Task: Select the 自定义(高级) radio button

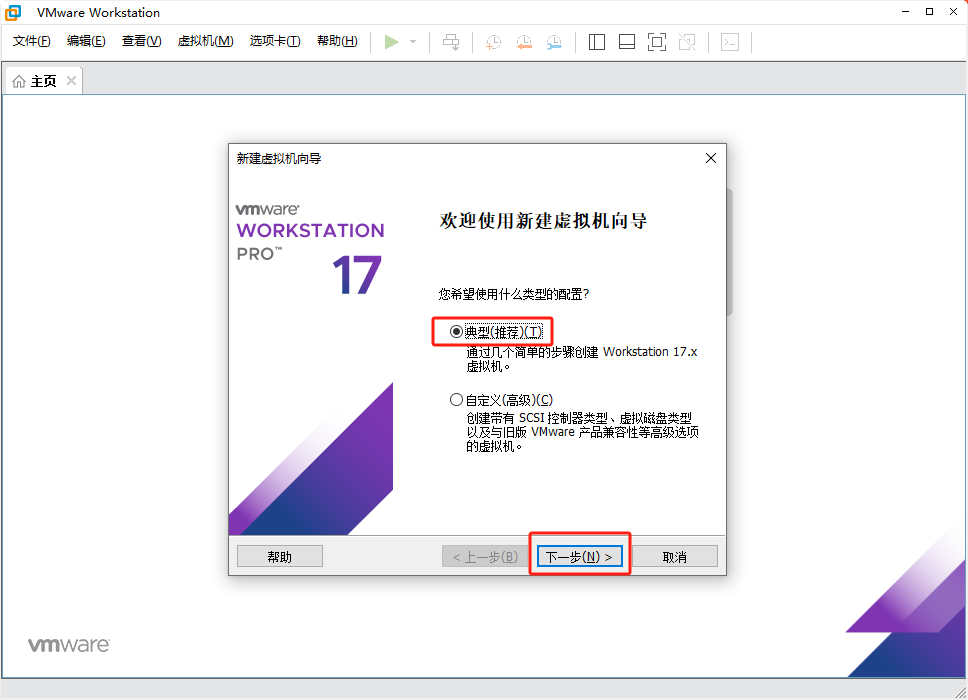Action: click(457, 400)
